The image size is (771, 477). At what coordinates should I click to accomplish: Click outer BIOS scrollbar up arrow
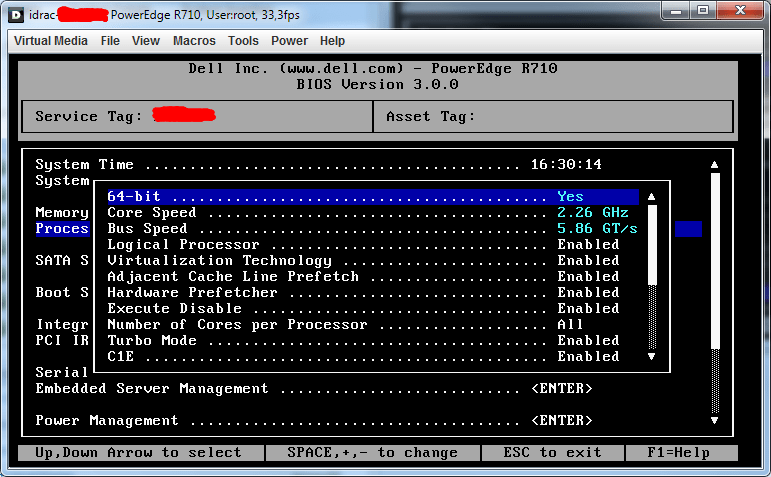714,165
